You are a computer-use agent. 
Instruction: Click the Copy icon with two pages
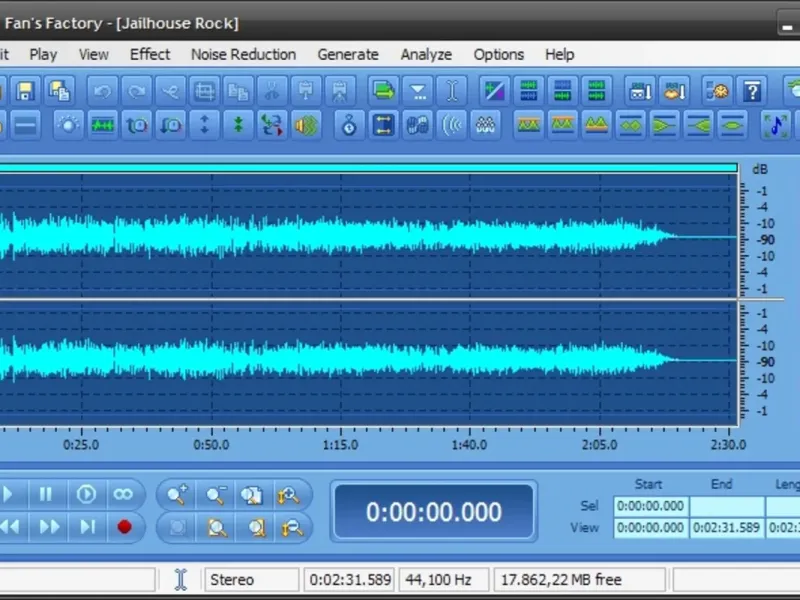(238, 91)
